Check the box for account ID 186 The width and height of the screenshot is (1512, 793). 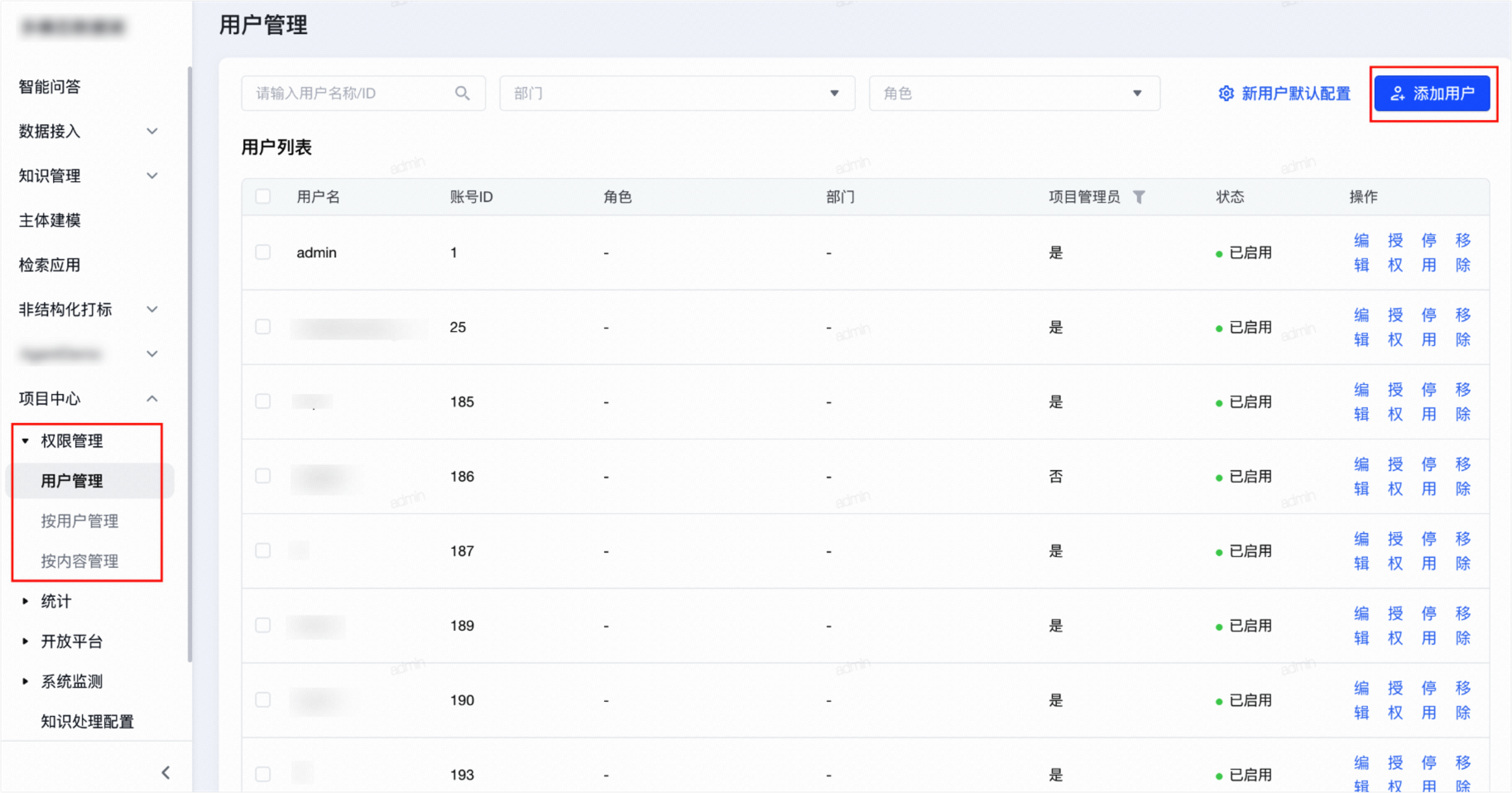coord(263,476)
